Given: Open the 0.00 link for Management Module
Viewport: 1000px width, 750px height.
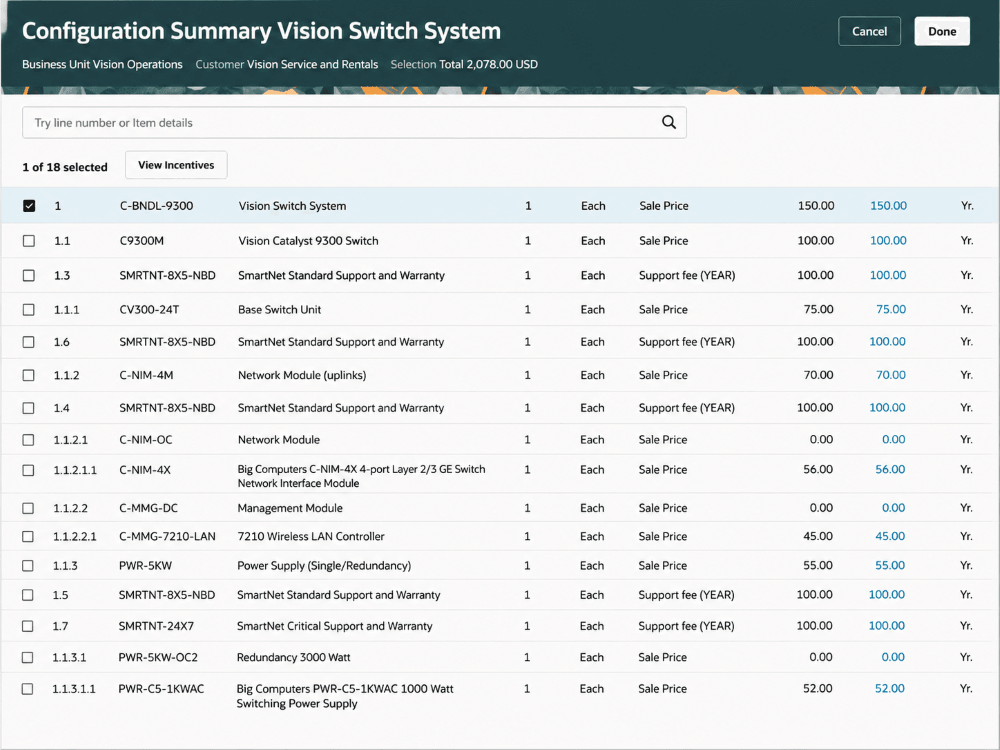Looking at the screenshot, I should pos(893,508).
